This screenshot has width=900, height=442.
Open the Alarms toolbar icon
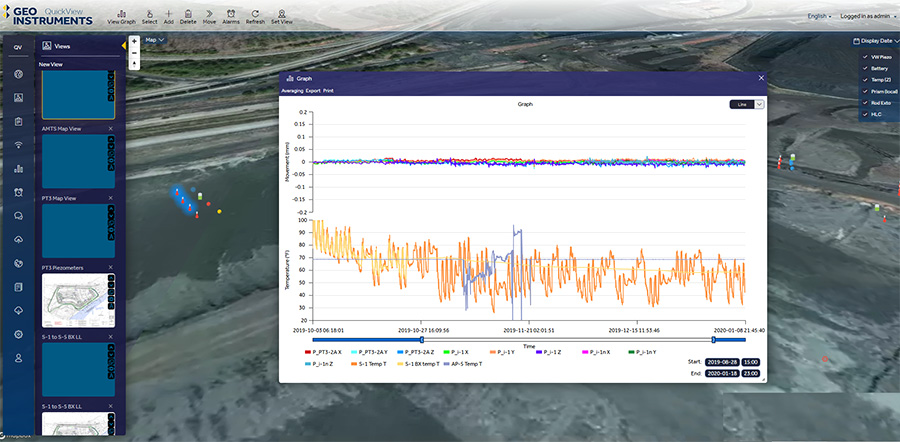tap(230, 15)
